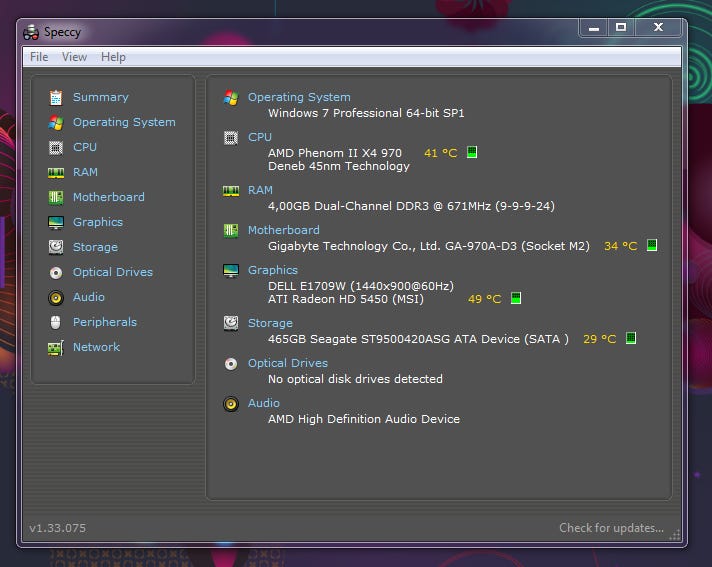Image resolution: width=712 pixels, height=567 pixels.
Task: Select Graphics in the sidebar list
Action: tap(98, 222)
